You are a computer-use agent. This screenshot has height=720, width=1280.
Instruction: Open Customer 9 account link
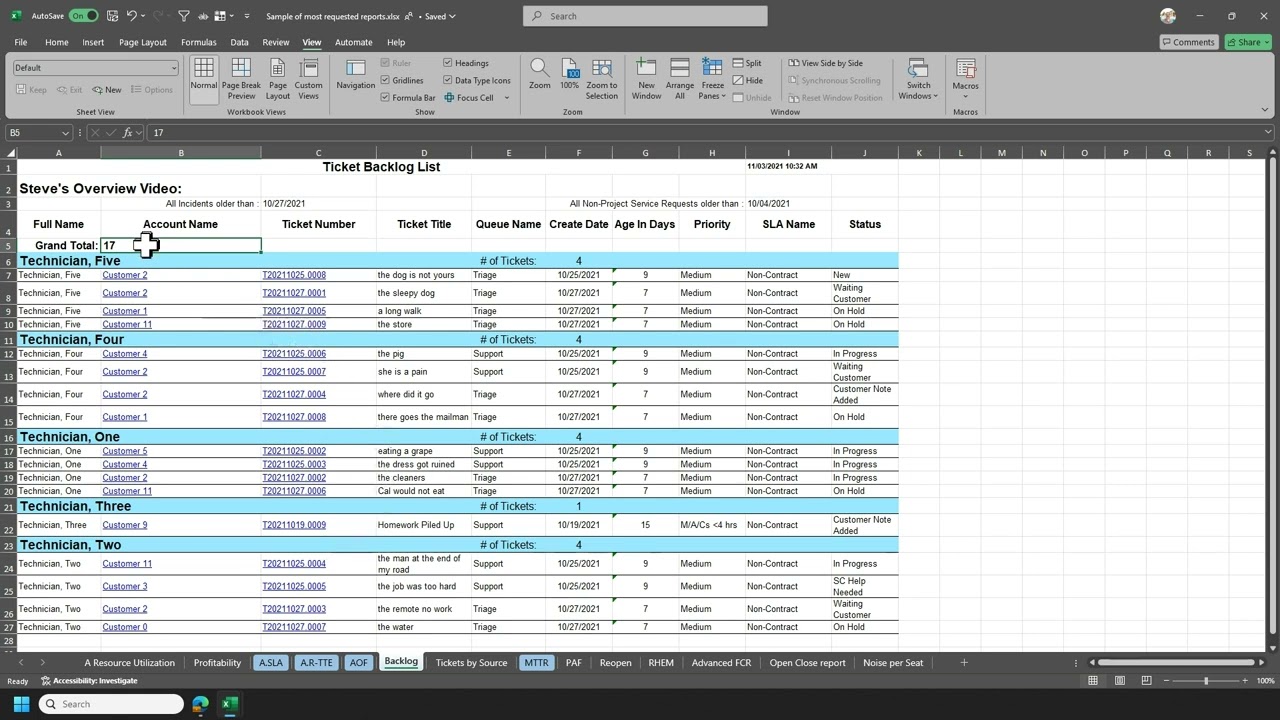coord(124,525)
